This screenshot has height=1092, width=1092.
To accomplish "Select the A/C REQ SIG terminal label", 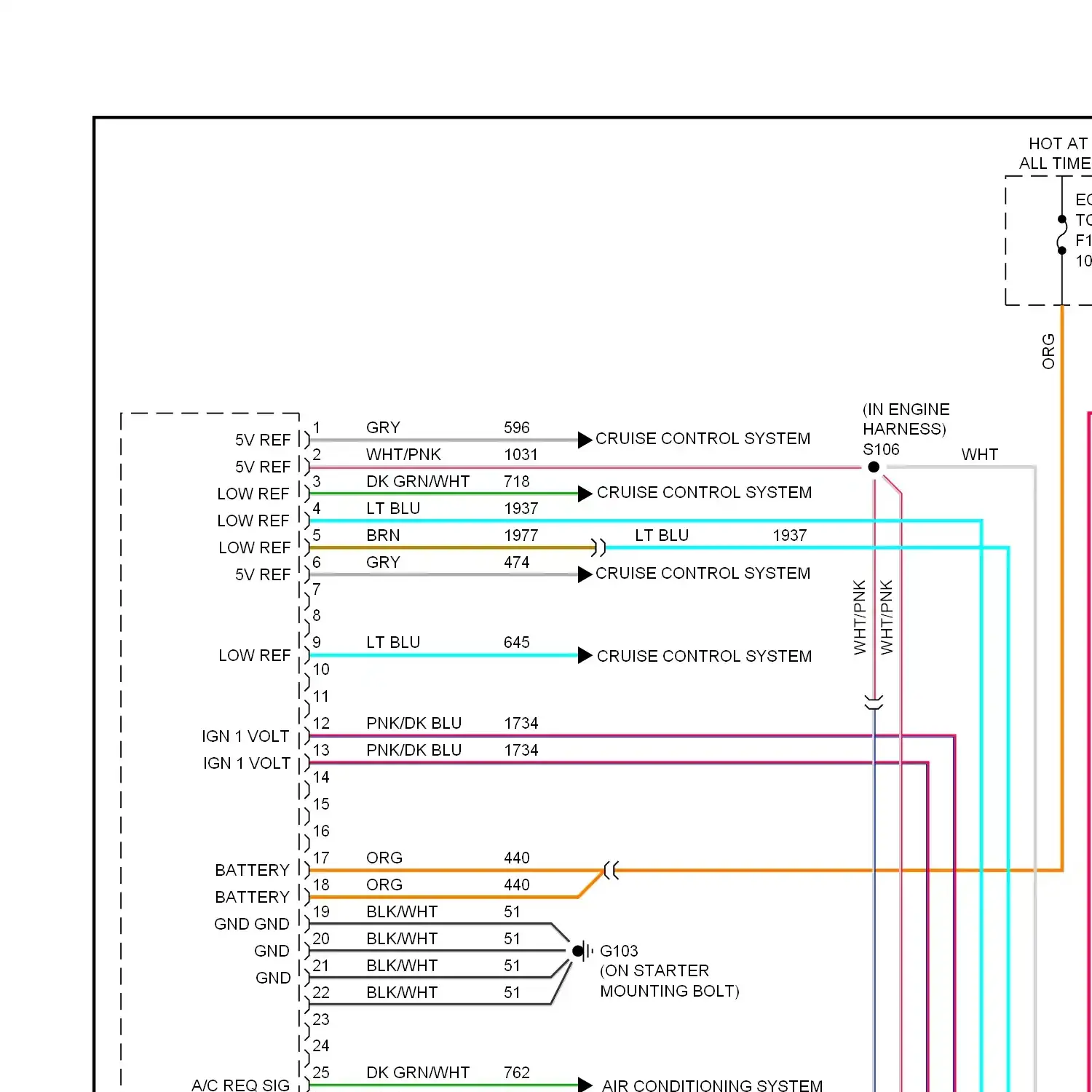I will pos(240,1085).
